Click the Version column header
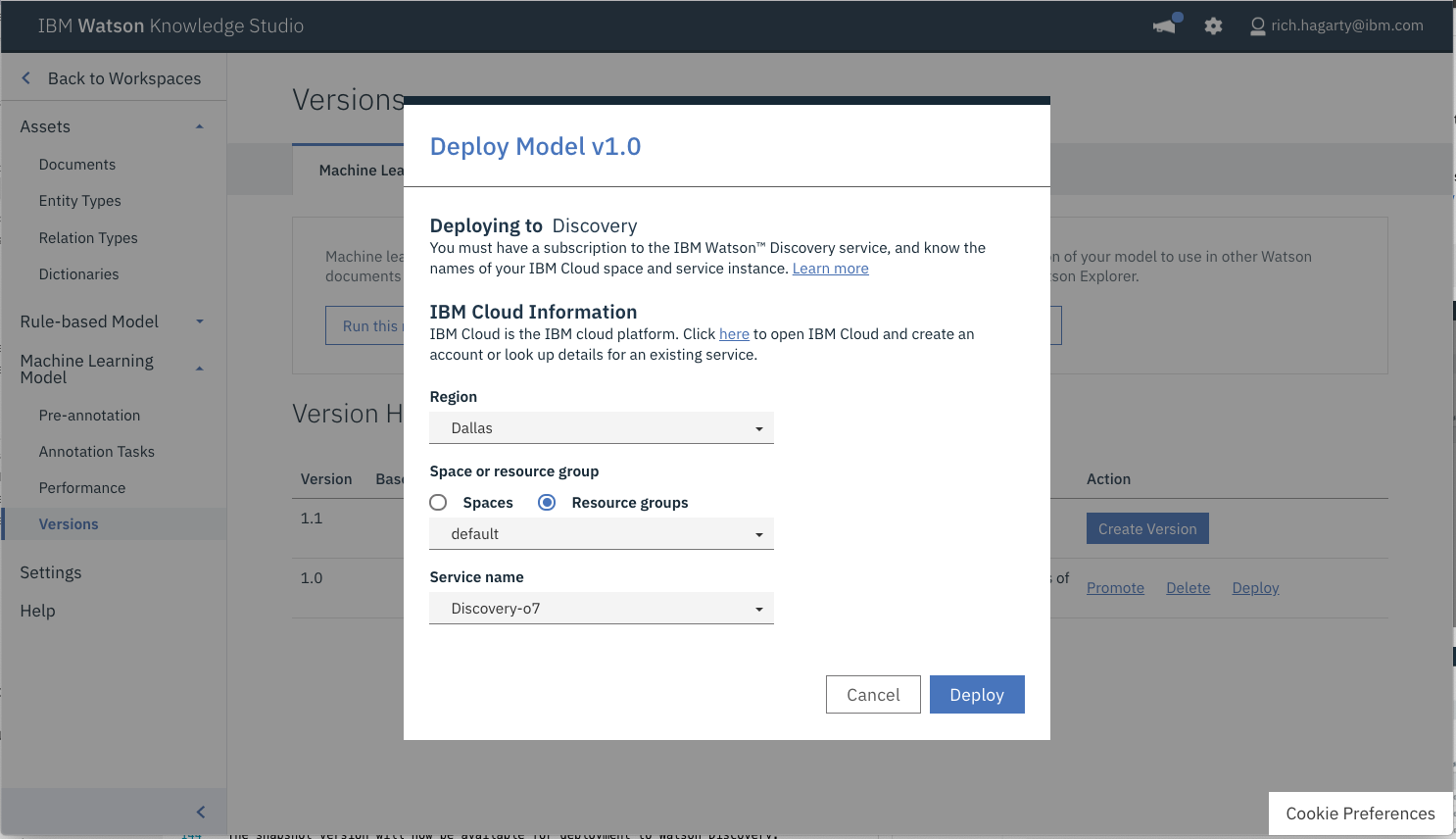 [326, 479]
